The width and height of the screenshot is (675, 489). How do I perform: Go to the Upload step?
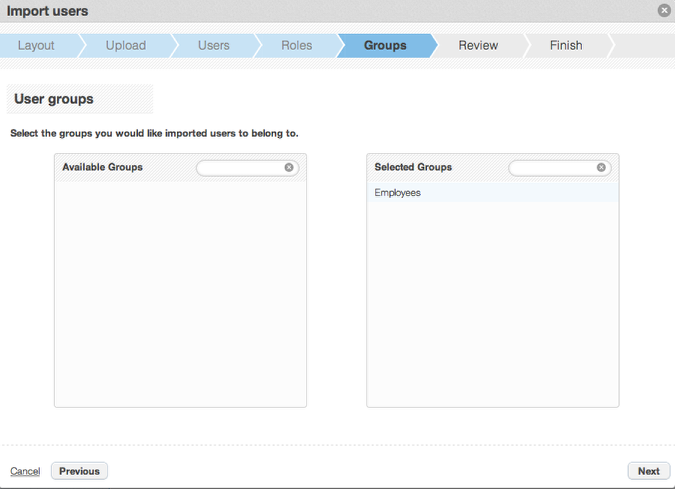[126, 46]
